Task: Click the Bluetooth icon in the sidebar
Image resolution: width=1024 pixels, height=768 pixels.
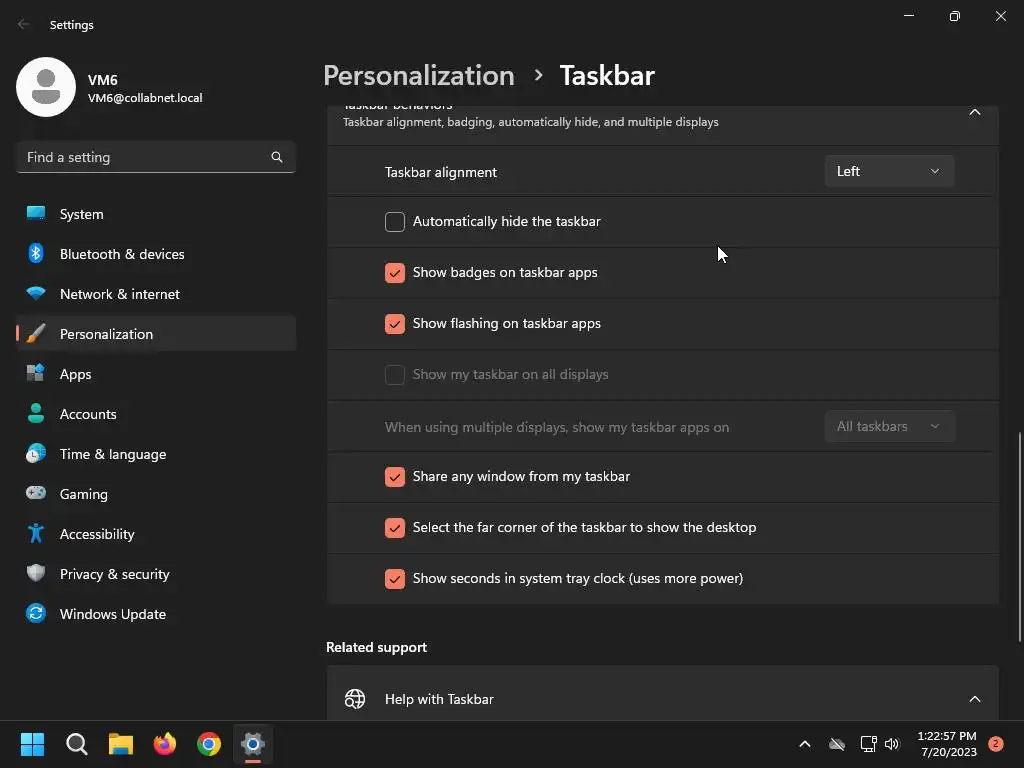Action: pyautogui.click(x=36, y=253)
